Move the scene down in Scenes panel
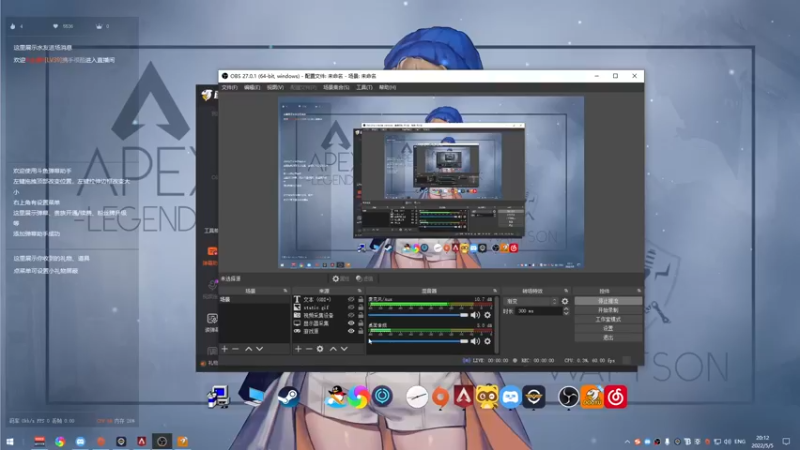Screen dimensions: 800x450 coord(260,349)
